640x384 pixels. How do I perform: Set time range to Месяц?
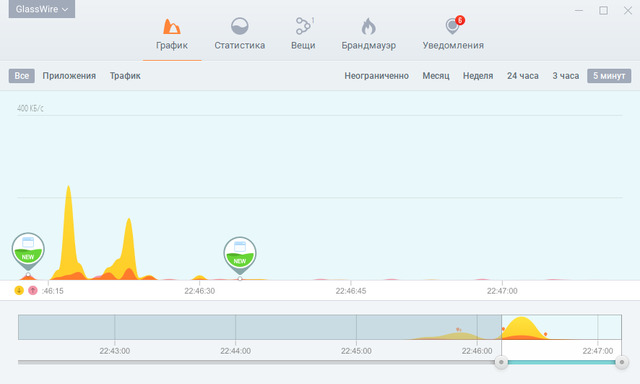tap(436, 76)
